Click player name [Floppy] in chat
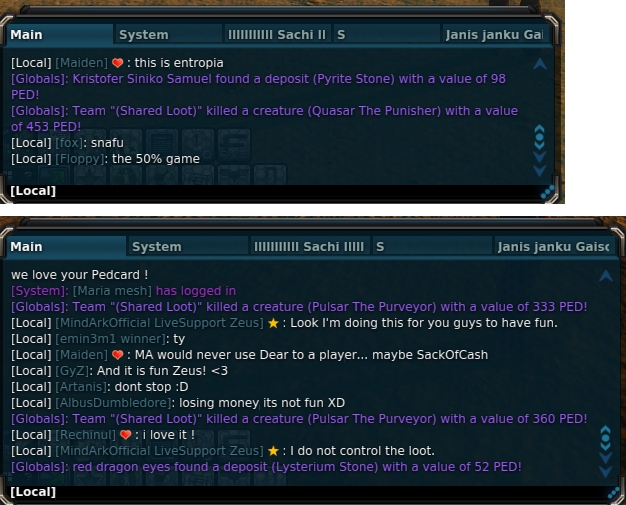This screenshot has width=626, height=505. [x=80, y=159]
